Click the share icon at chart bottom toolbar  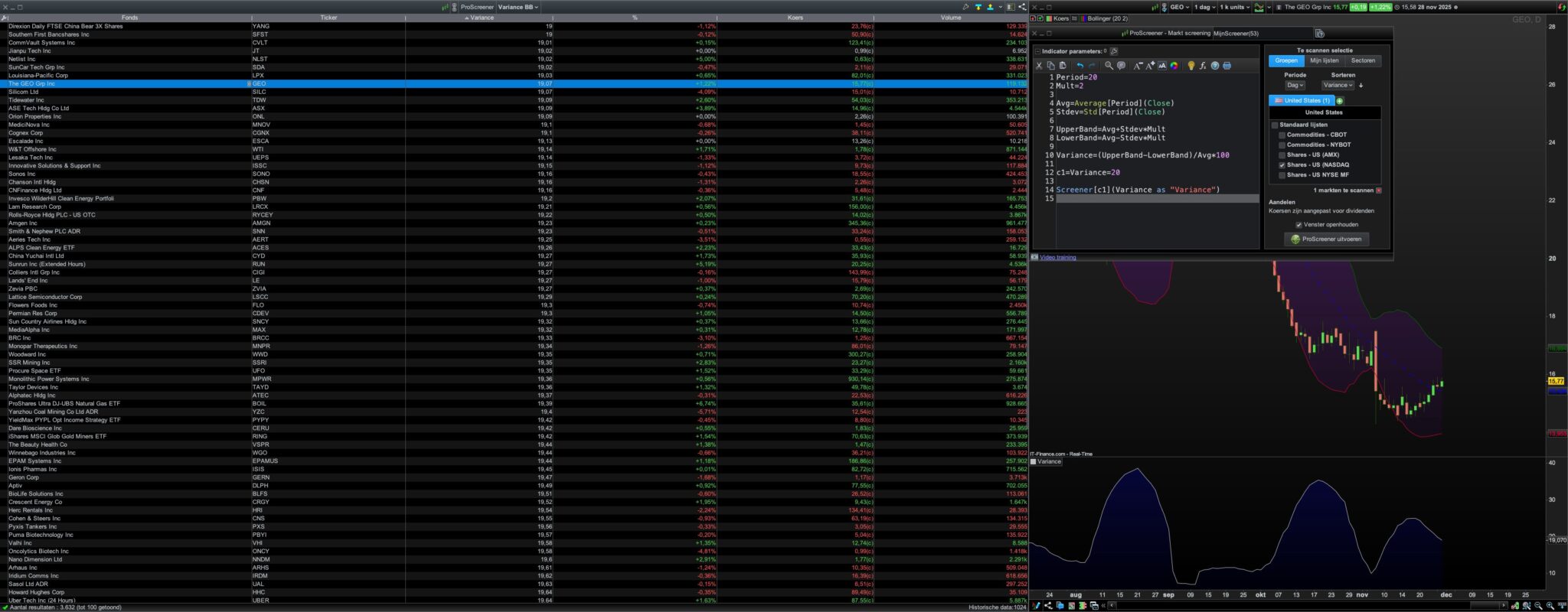[1048, 605]
